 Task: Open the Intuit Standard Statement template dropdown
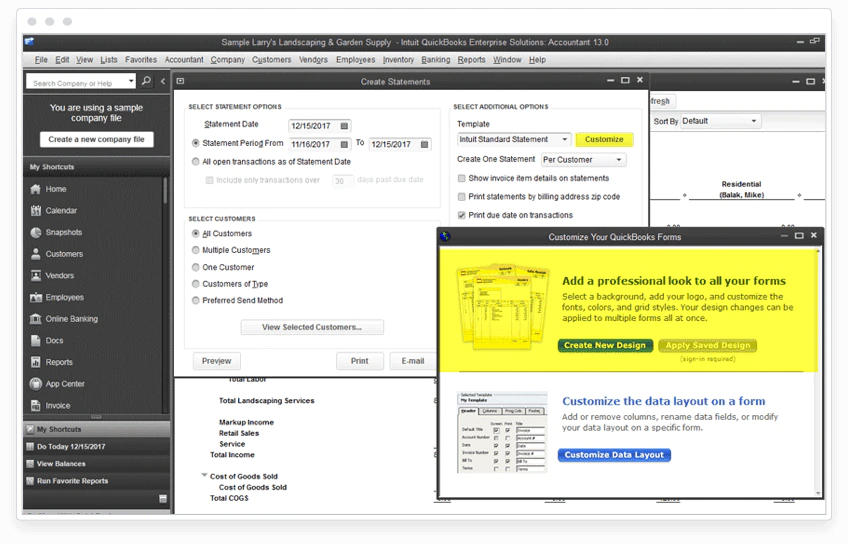coord(514,139)
